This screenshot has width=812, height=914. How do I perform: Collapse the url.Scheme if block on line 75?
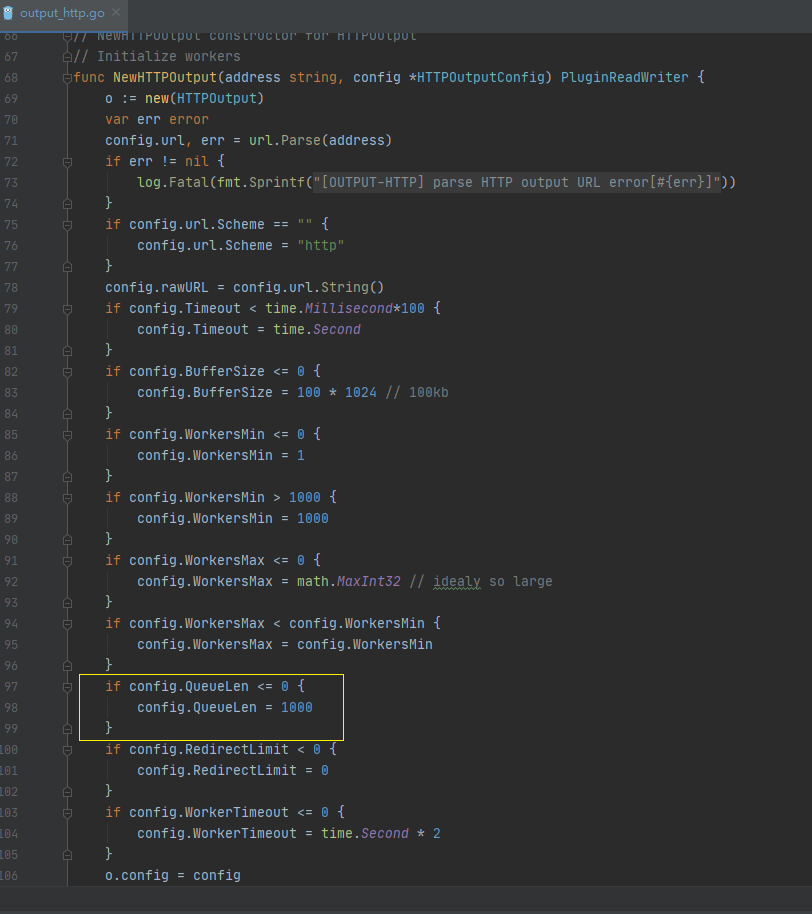(x=67, y=225)
